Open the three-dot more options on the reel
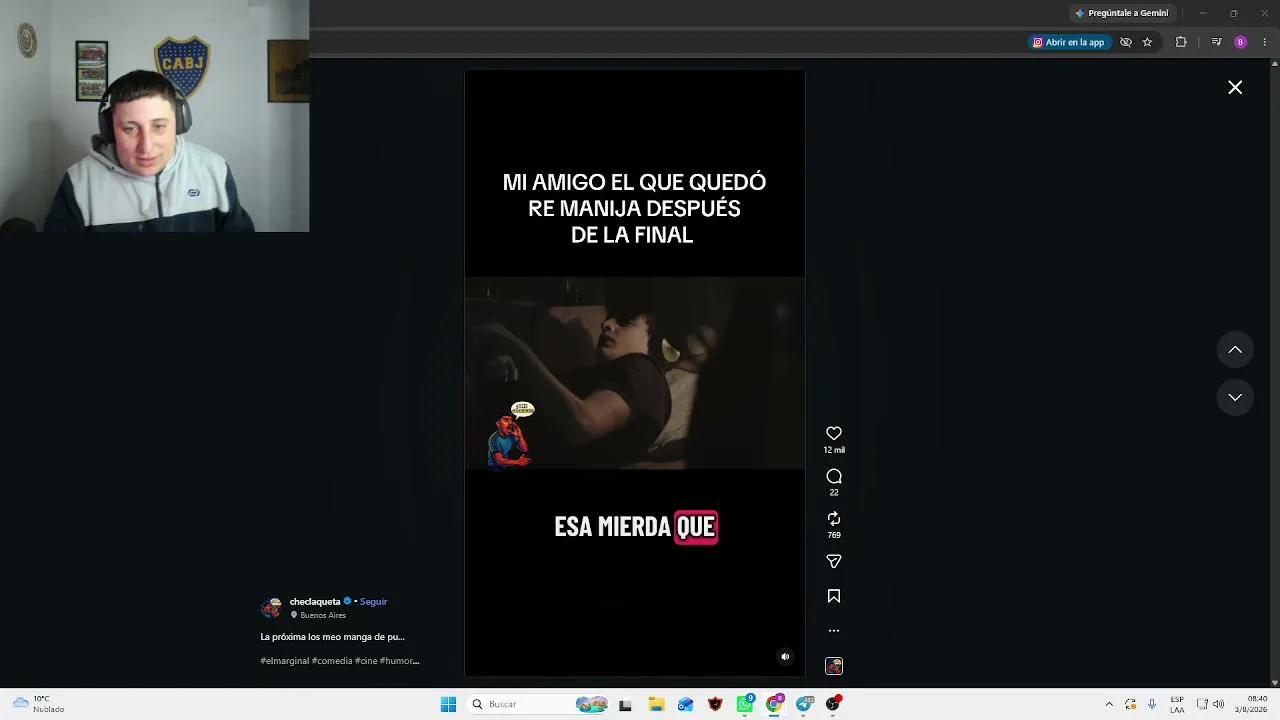 pyautogui.click(x=834, y=631)
